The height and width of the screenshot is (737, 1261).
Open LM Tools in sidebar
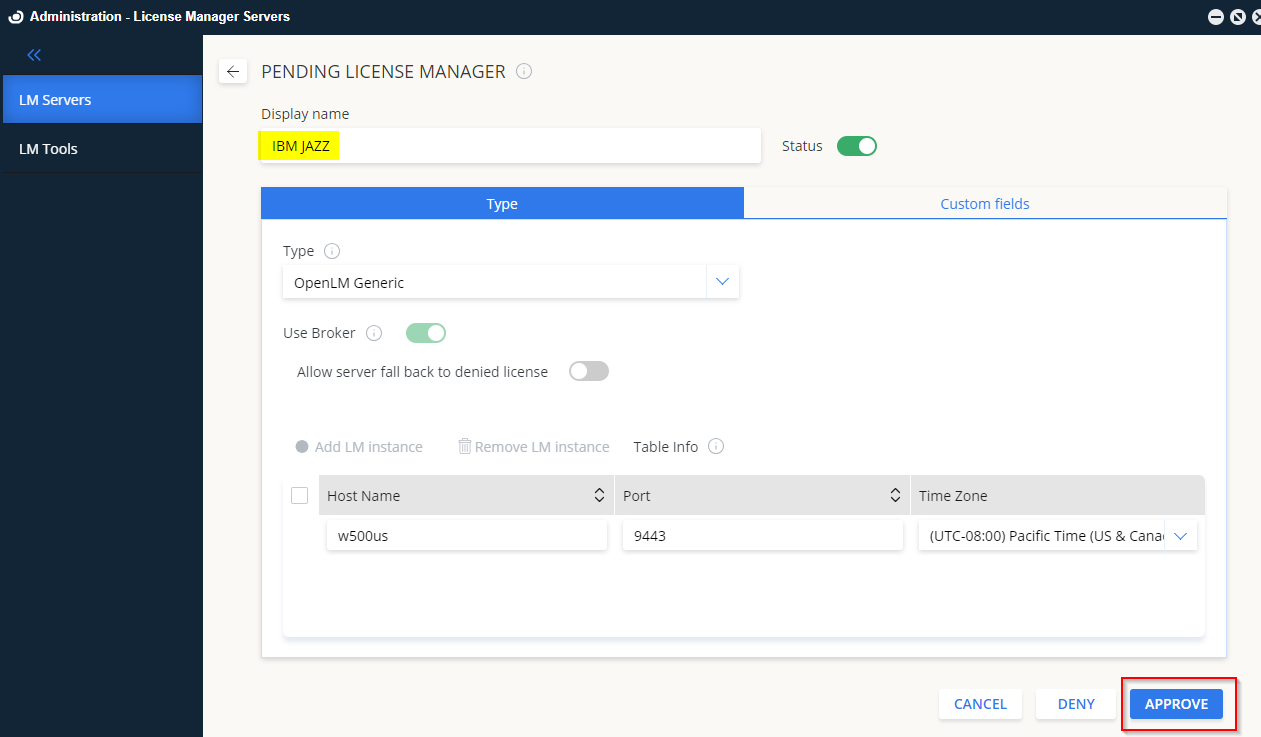[x=48, y=149]
